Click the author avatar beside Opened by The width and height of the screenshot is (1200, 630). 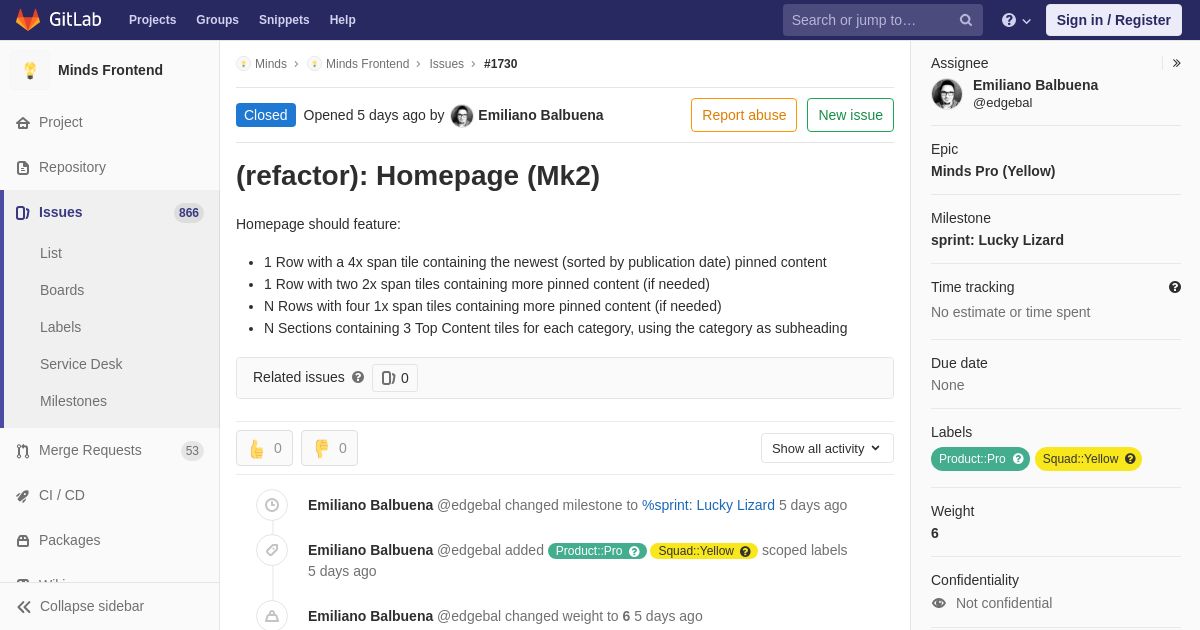pyautogui.click(x=462, y=116)
